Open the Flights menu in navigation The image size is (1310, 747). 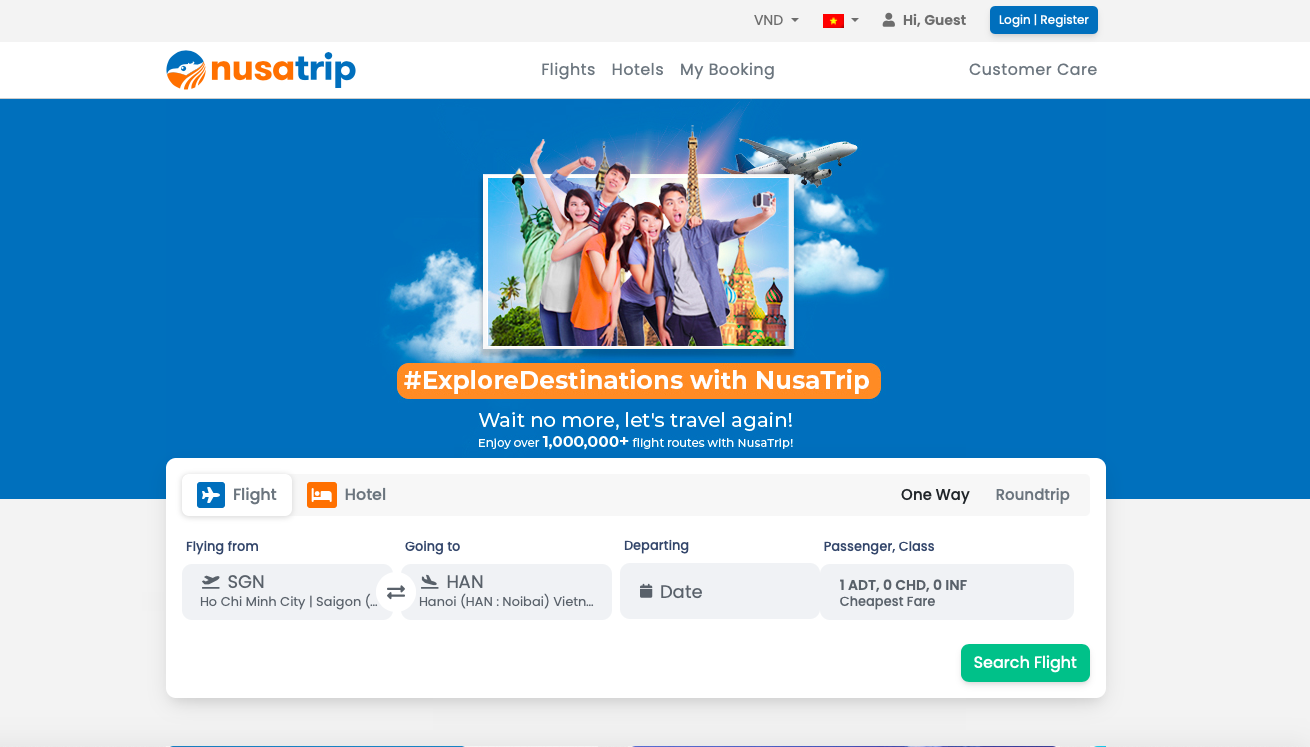pos(568,70)
